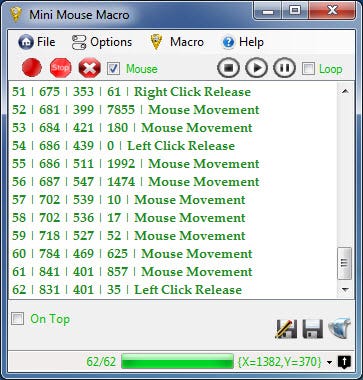Click the square stop playback button
The width and height of the screenshot is (363, 380).
tap(228, 68)
